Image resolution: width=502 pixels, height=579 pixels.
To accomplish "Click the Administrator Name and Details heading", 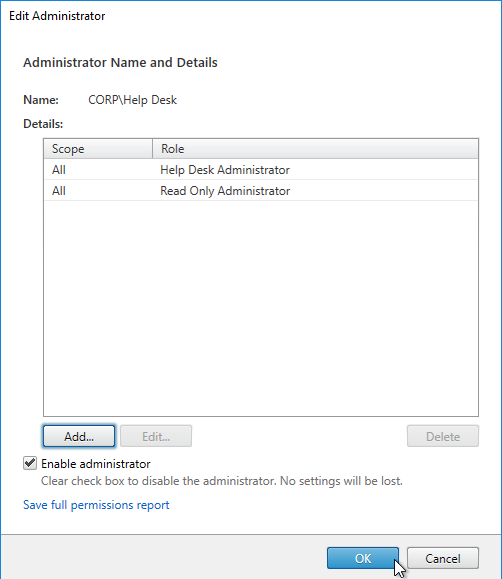I will coord(120,62).
